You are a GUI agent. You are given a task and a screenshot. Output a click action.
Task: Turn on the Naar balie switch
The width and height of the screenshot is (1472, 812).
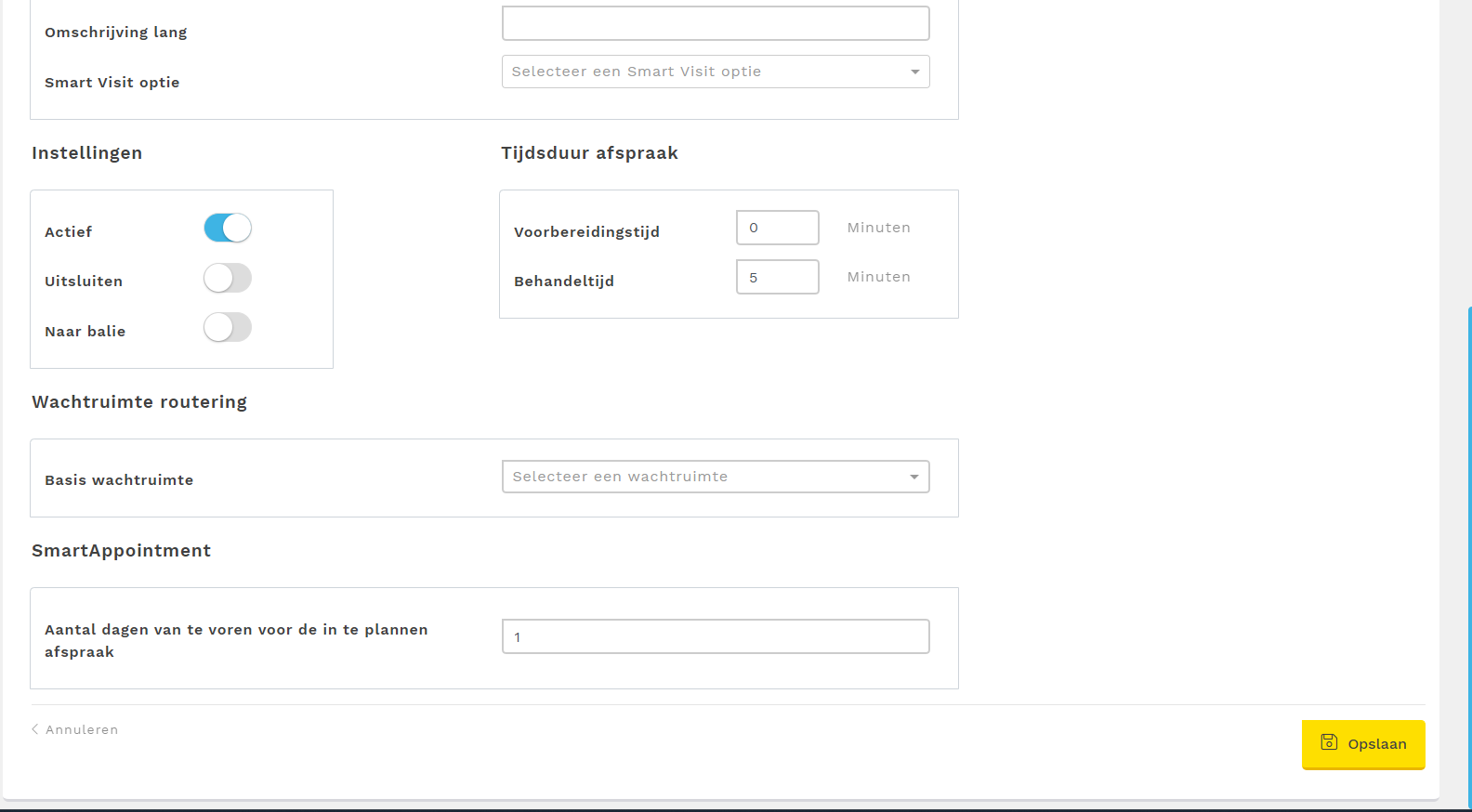228,327
